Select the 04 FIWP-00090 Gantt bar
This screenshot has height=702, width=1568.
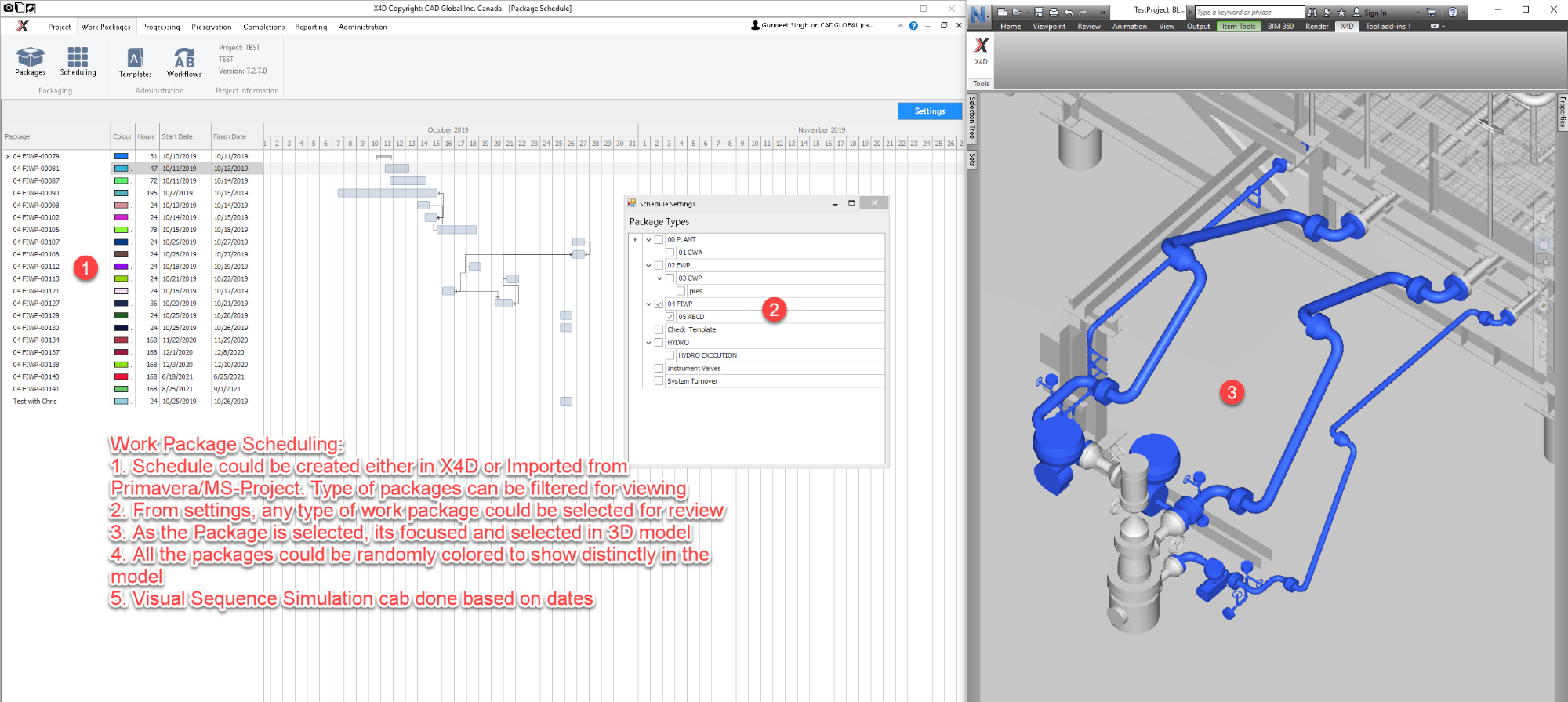tap(387, 193)
